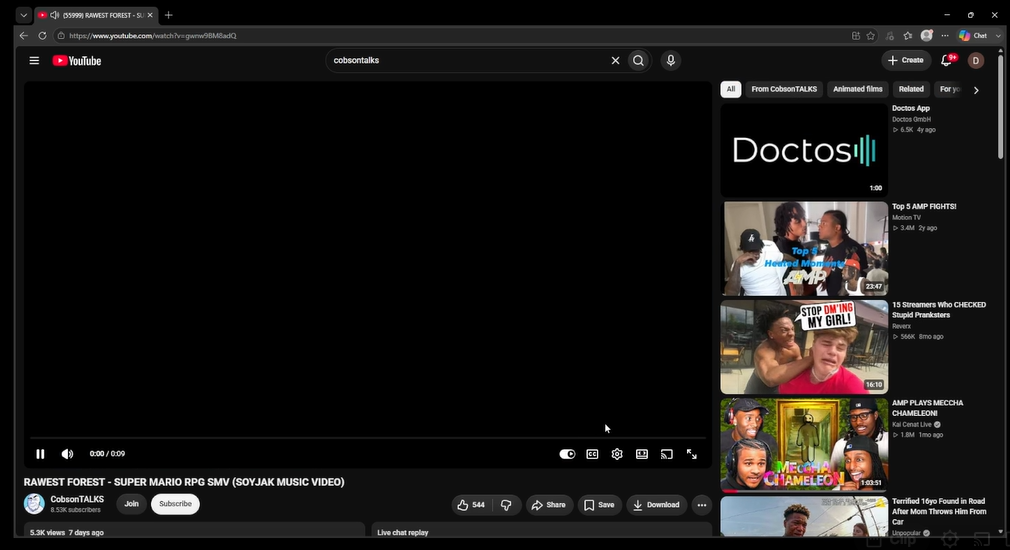Open the Kai Cenat Live channel link

[911, 424]
